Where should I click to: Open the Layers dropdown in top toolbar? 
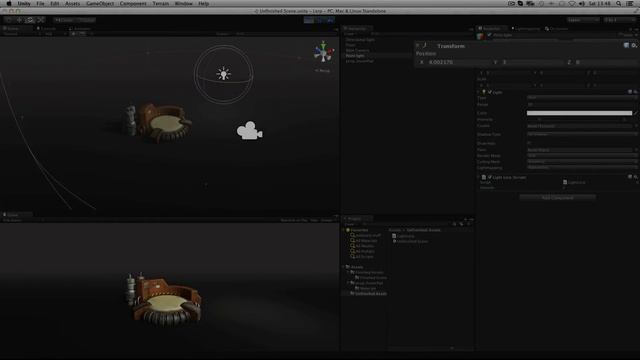(583, 20)
